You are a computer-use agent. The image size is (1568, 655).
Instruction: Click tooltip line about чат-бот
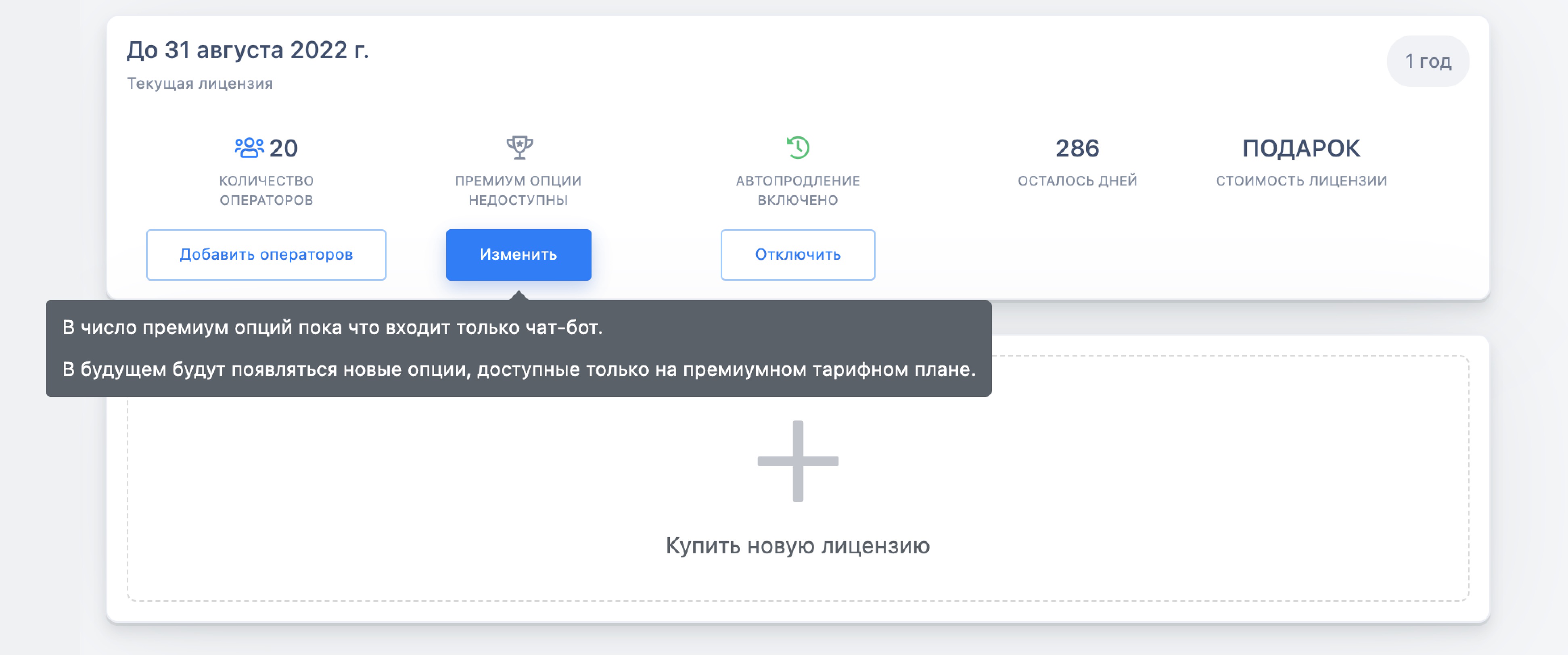pos(332,328)
